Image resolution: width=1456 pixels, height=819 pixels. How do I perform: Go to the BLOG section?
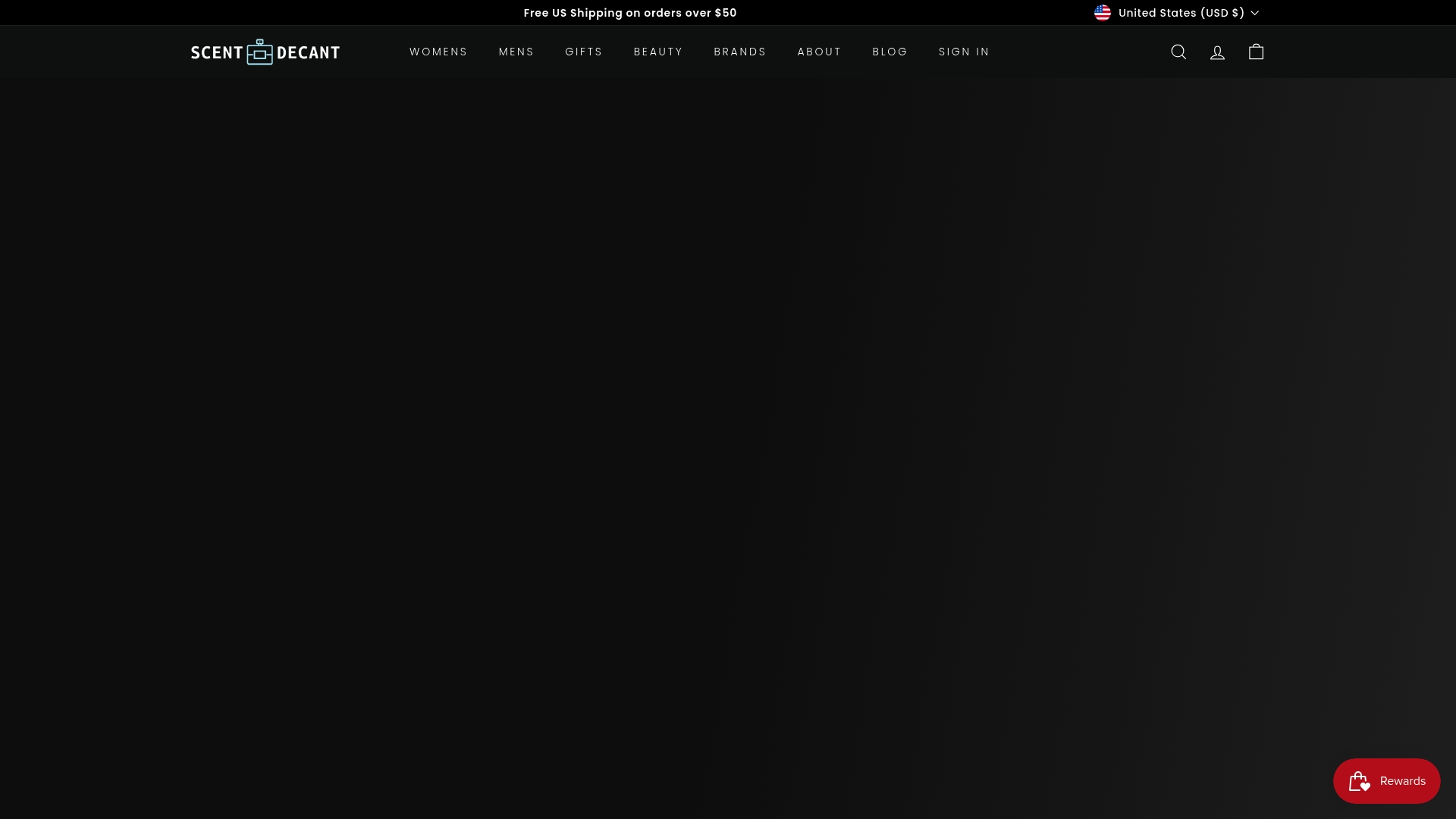[890, 52]
